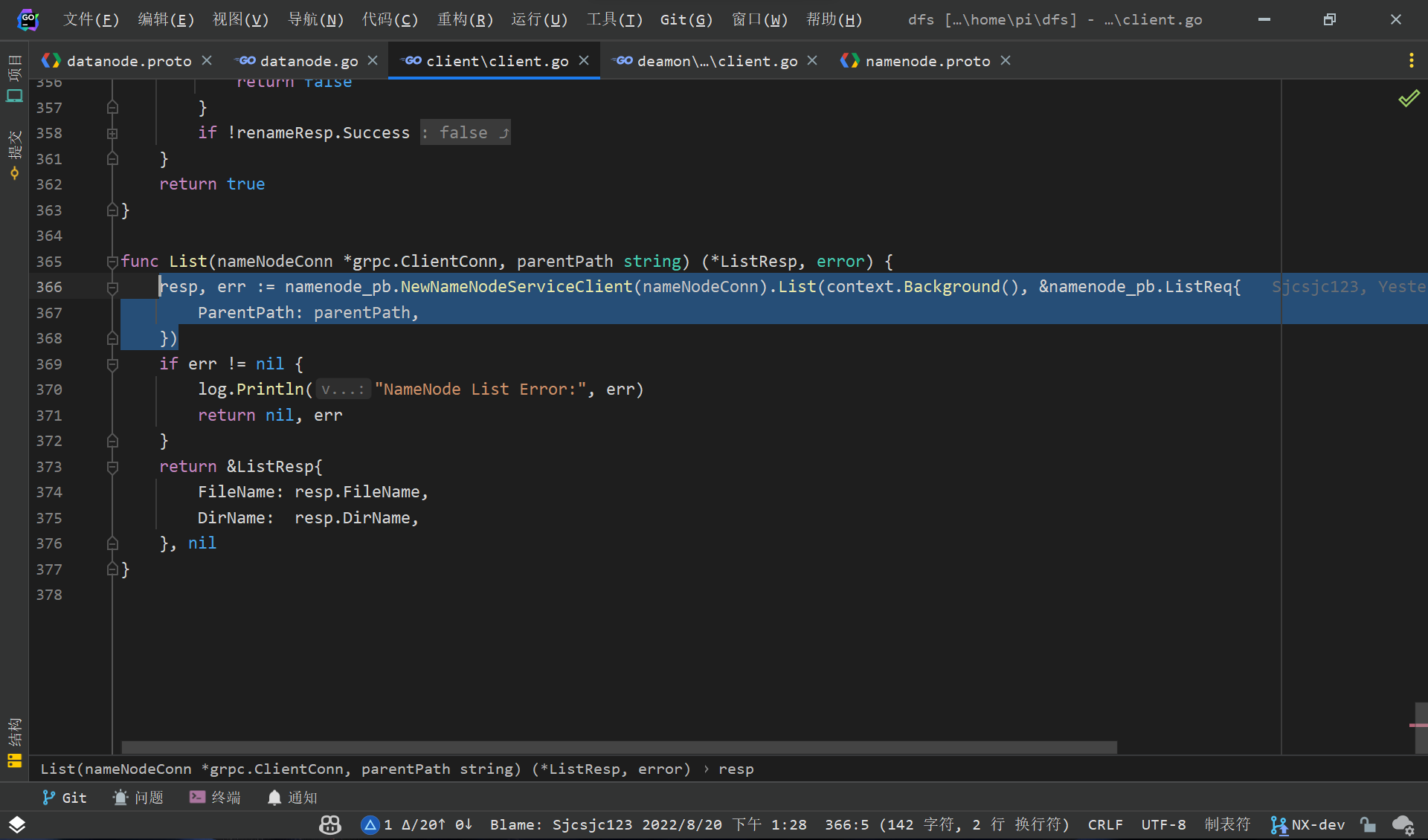
Task: Click the folded ': false' placeholder
Action: click(465, 132)
